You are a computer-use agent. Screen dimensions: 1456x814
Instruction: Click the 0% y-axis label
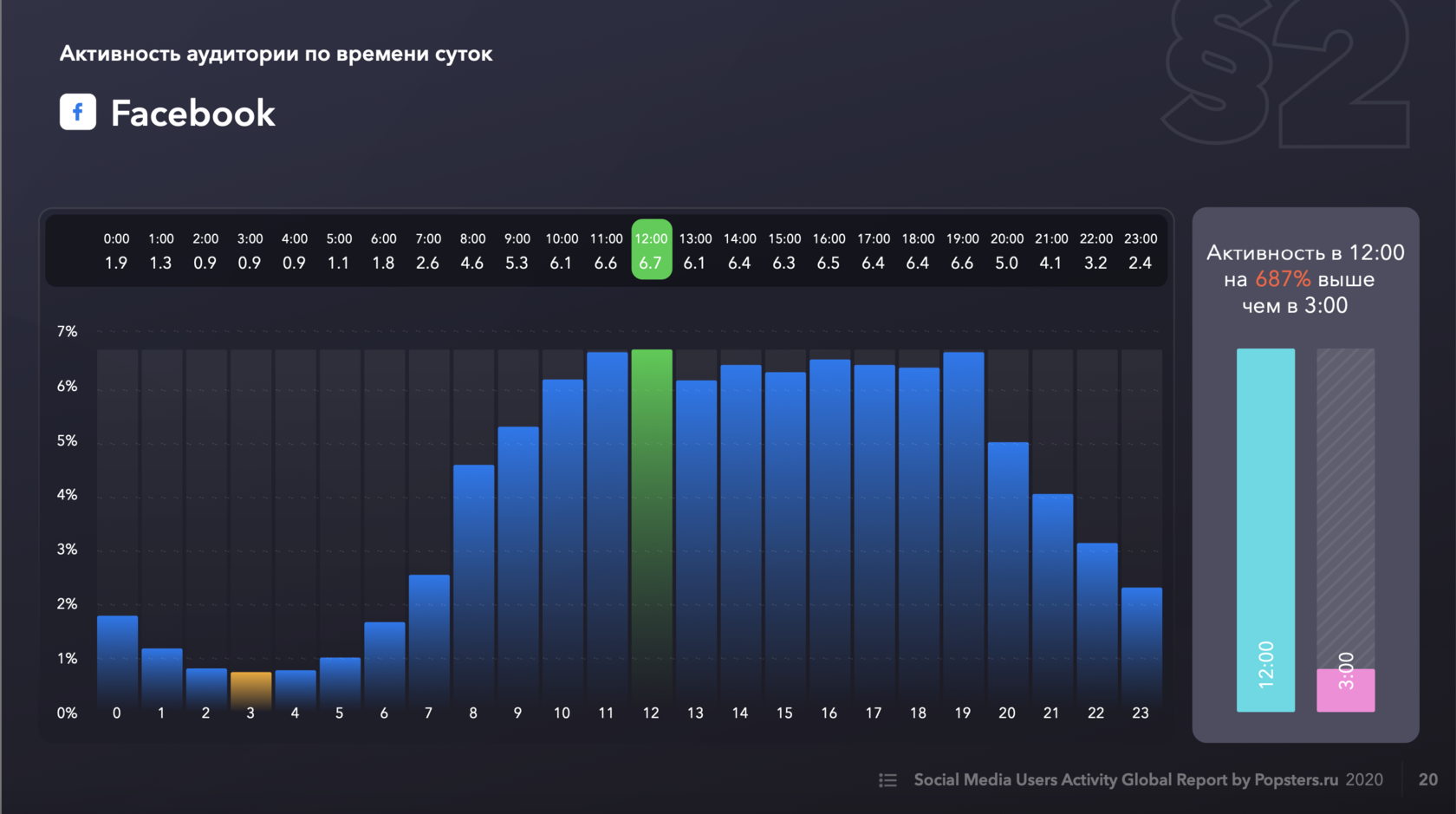tap(67, 713)
